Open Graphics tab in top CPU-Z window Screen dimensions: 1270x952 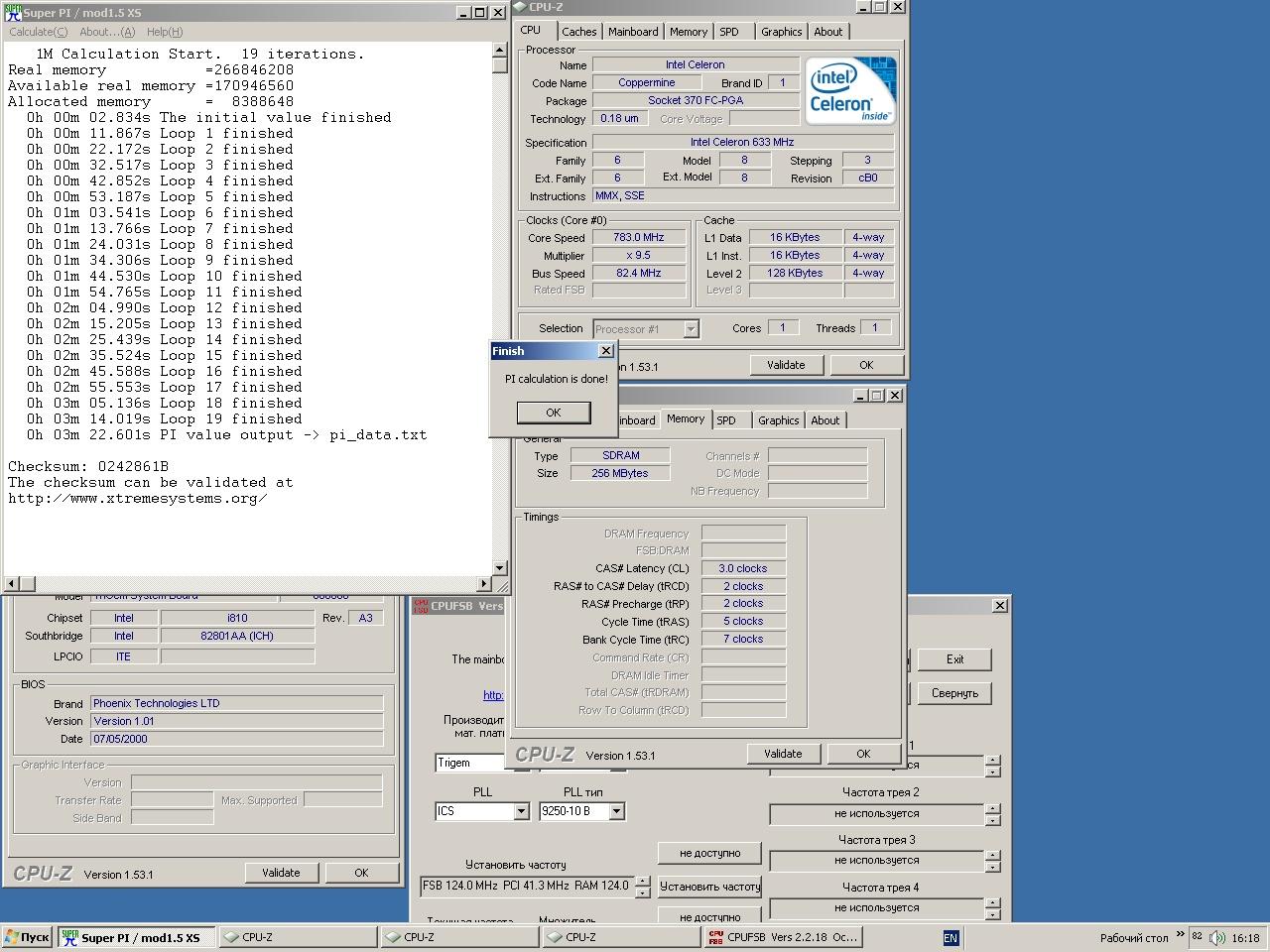tap(782, 32)
